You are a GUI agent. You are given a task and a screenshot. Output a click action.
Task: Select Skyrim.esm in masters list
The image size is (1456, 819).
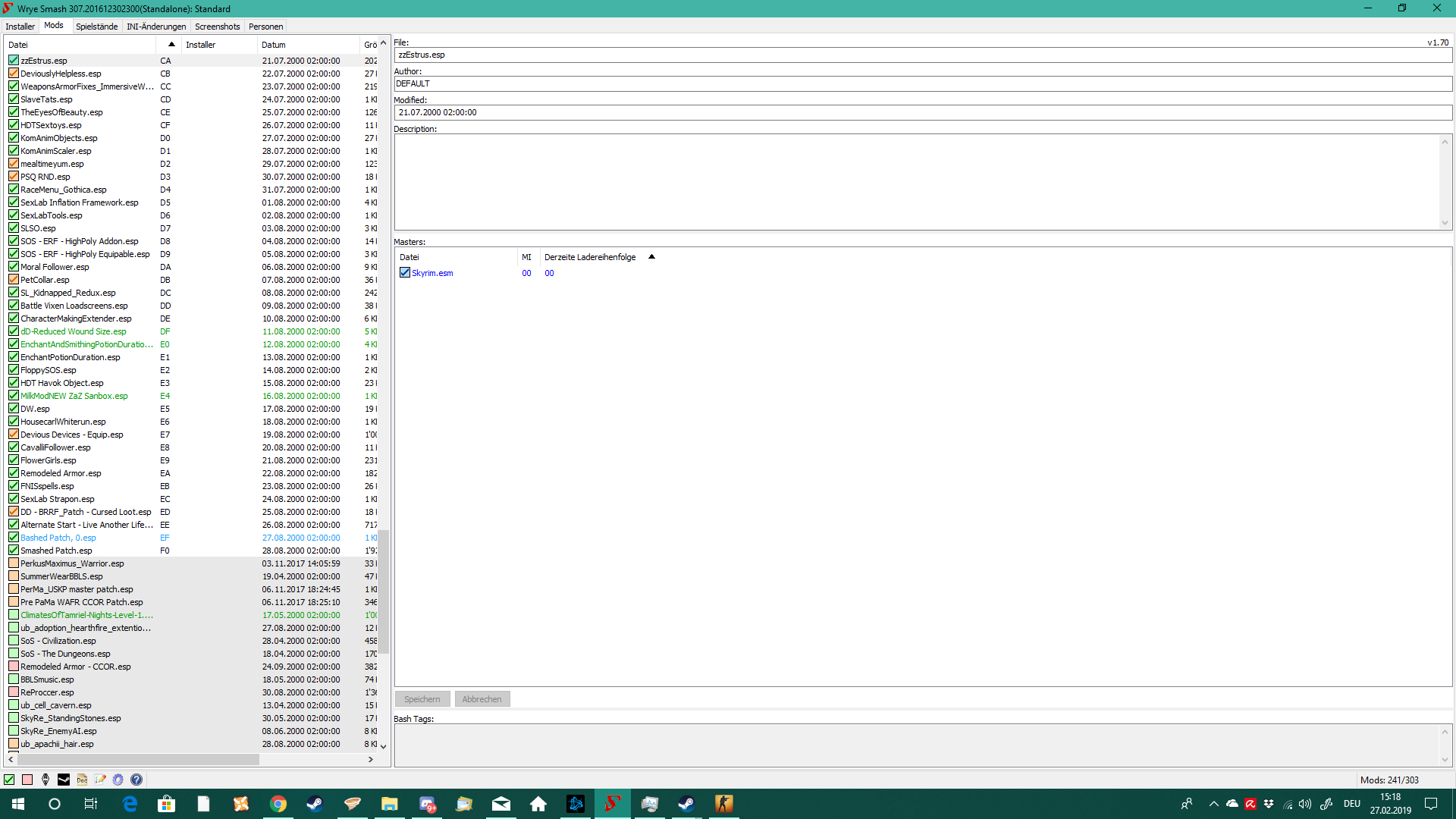pyautogui.click(x=432, y=273)
